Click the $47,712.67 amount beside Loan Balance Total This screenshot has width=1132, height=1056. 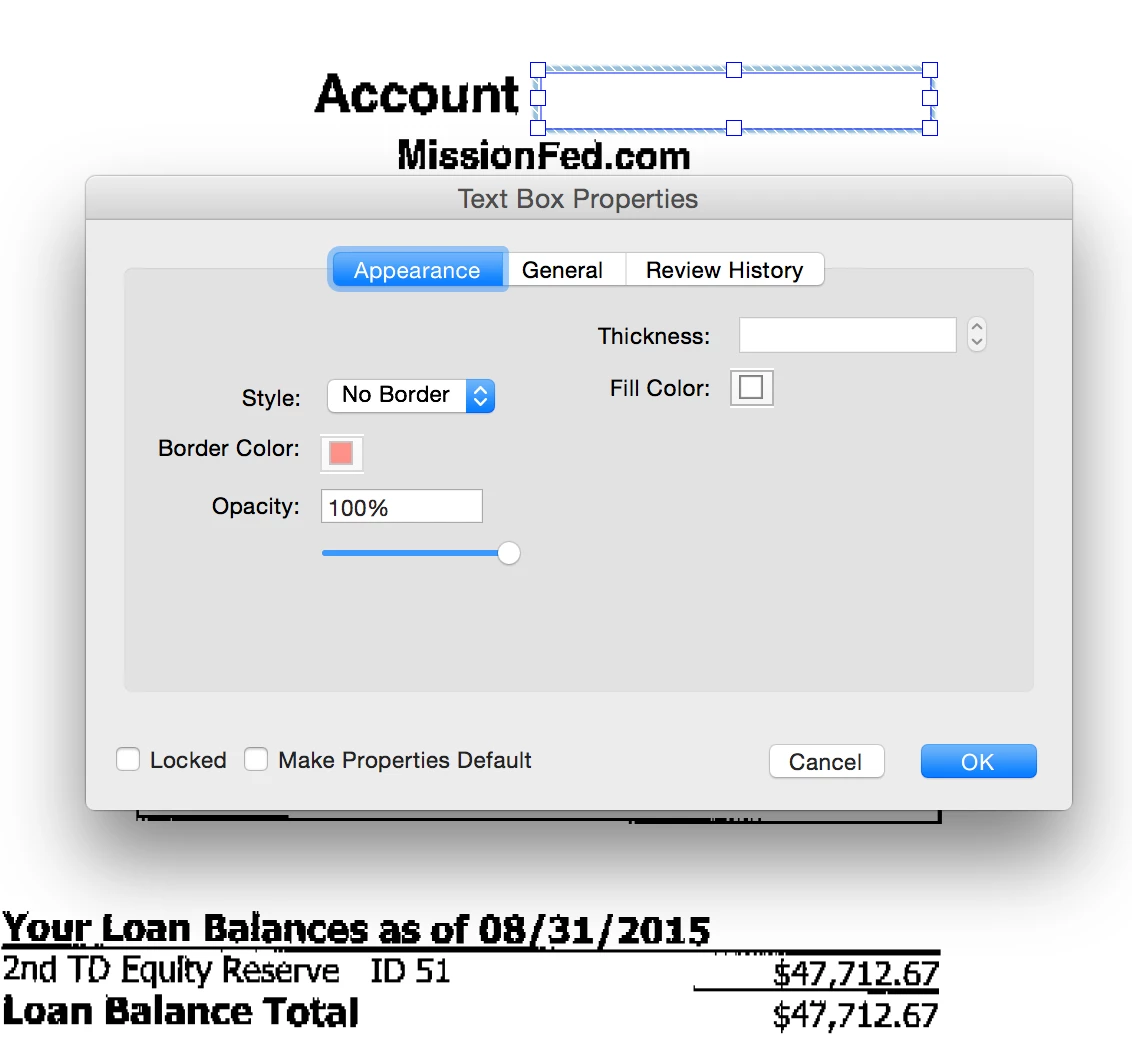855,1015
